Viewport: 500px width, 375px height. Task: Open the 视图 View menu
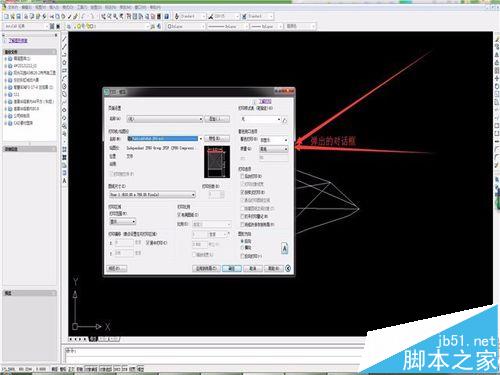[40, 7]
